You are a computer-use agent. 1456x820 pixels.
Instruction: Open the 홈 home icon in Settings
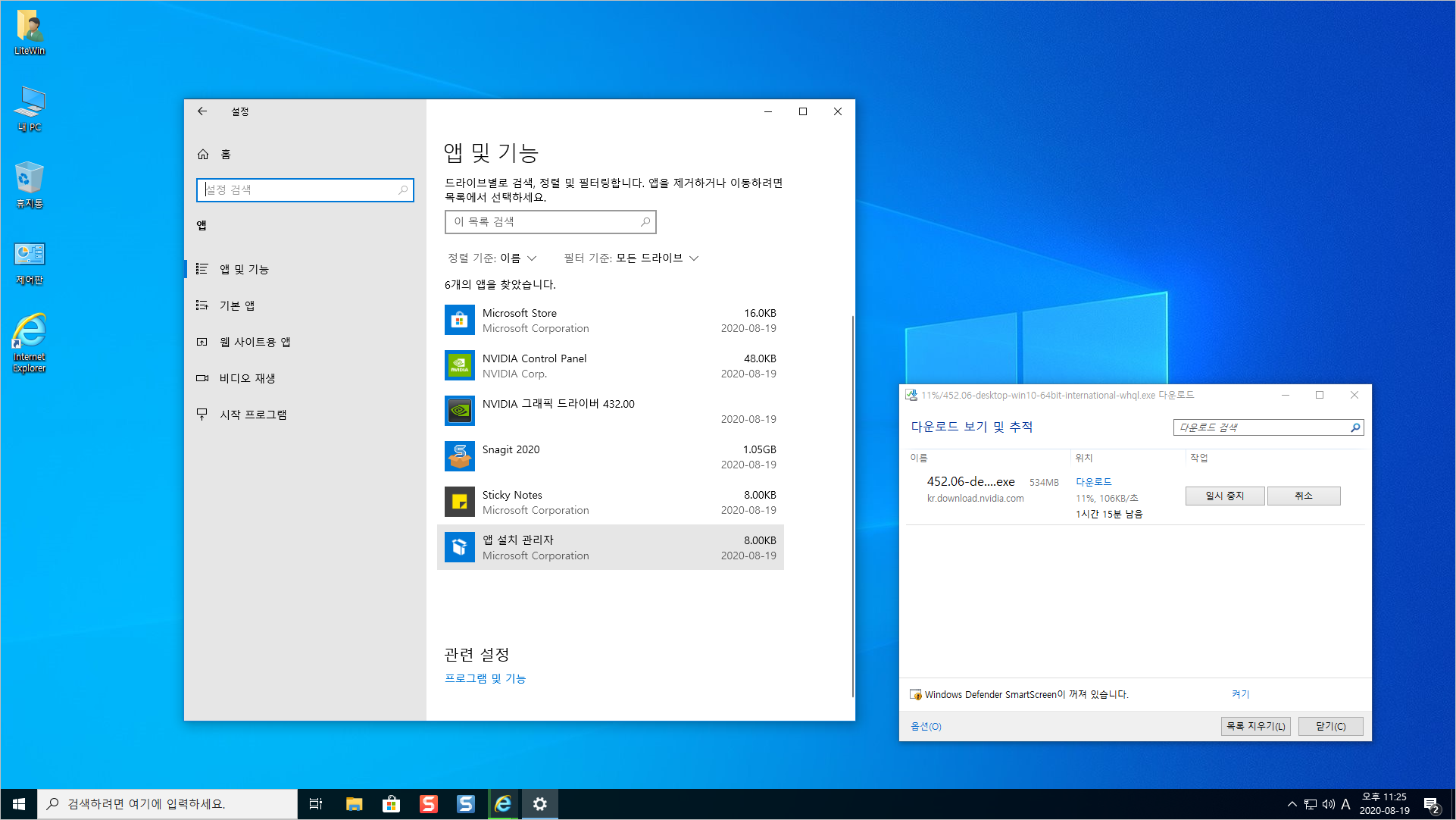pyautogui.click(x=203, y=155)
